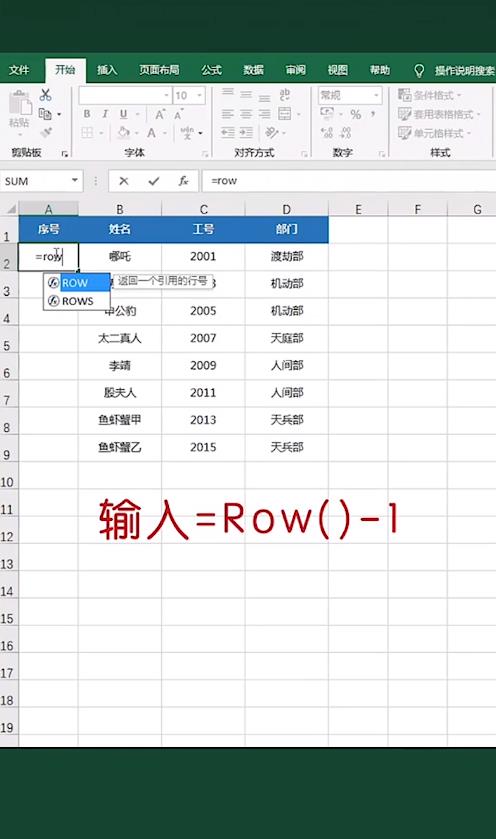Click the 操作说明搜索 search box
Image resolution: width=496 pixels, height=839 pixels.
pos(464,71)
